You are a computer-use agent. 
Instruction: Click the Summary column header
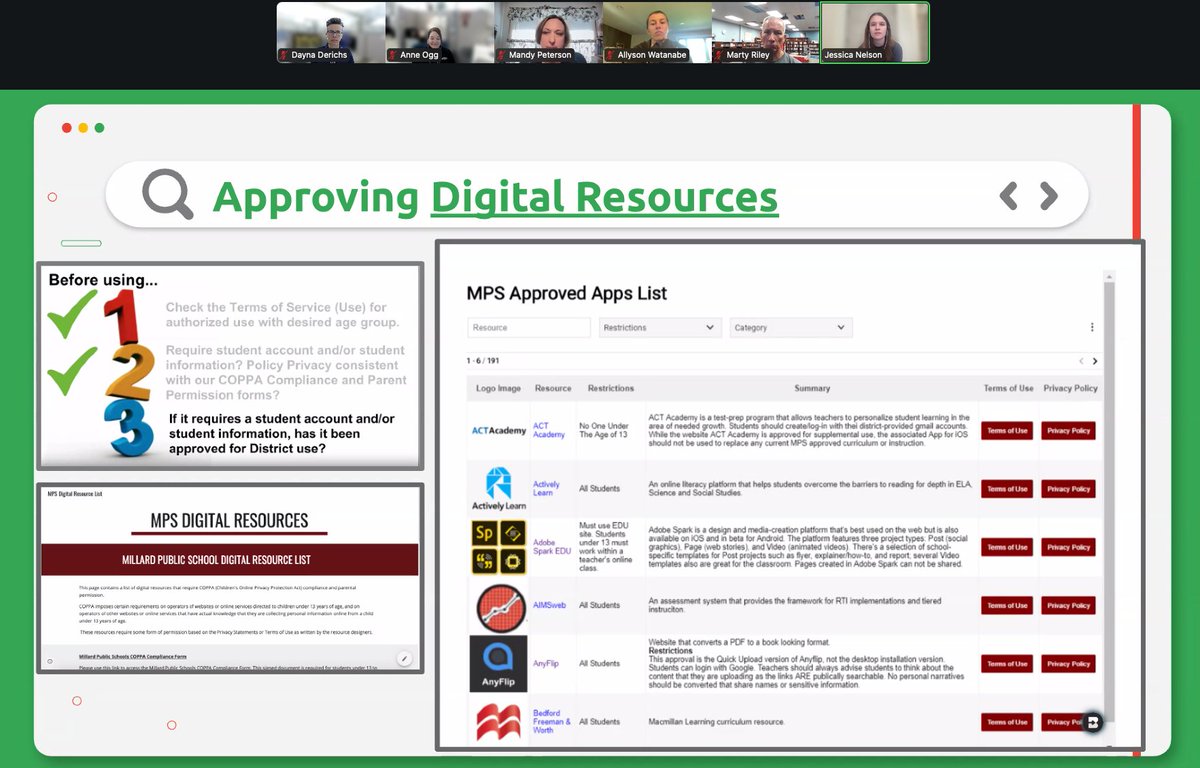point(812,388)
